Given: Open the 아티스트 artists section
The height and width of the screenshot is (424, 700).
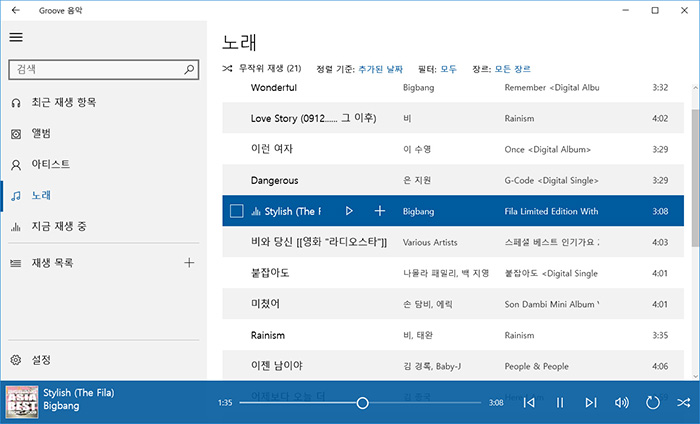Looking at the screenshot, I should point(50,164).
